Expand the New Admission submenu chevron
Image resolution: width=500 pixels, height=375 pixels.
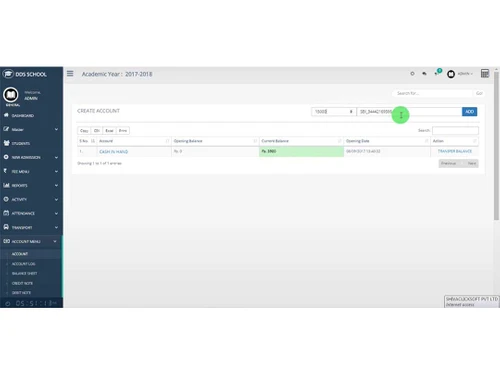(x=56, y=157)
